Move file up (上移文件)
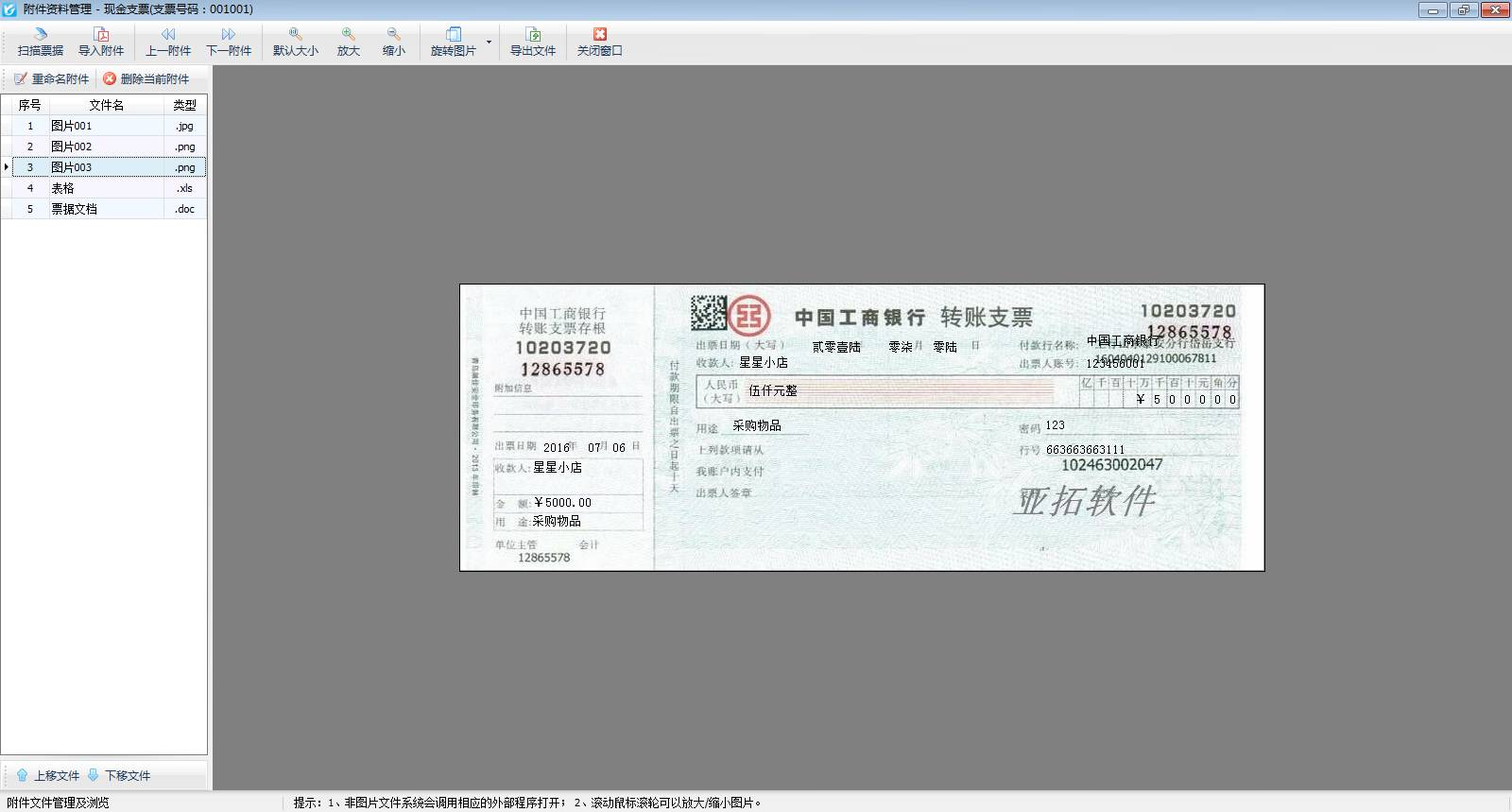This screenshot has width=1512, height=812. click(48, 775)
